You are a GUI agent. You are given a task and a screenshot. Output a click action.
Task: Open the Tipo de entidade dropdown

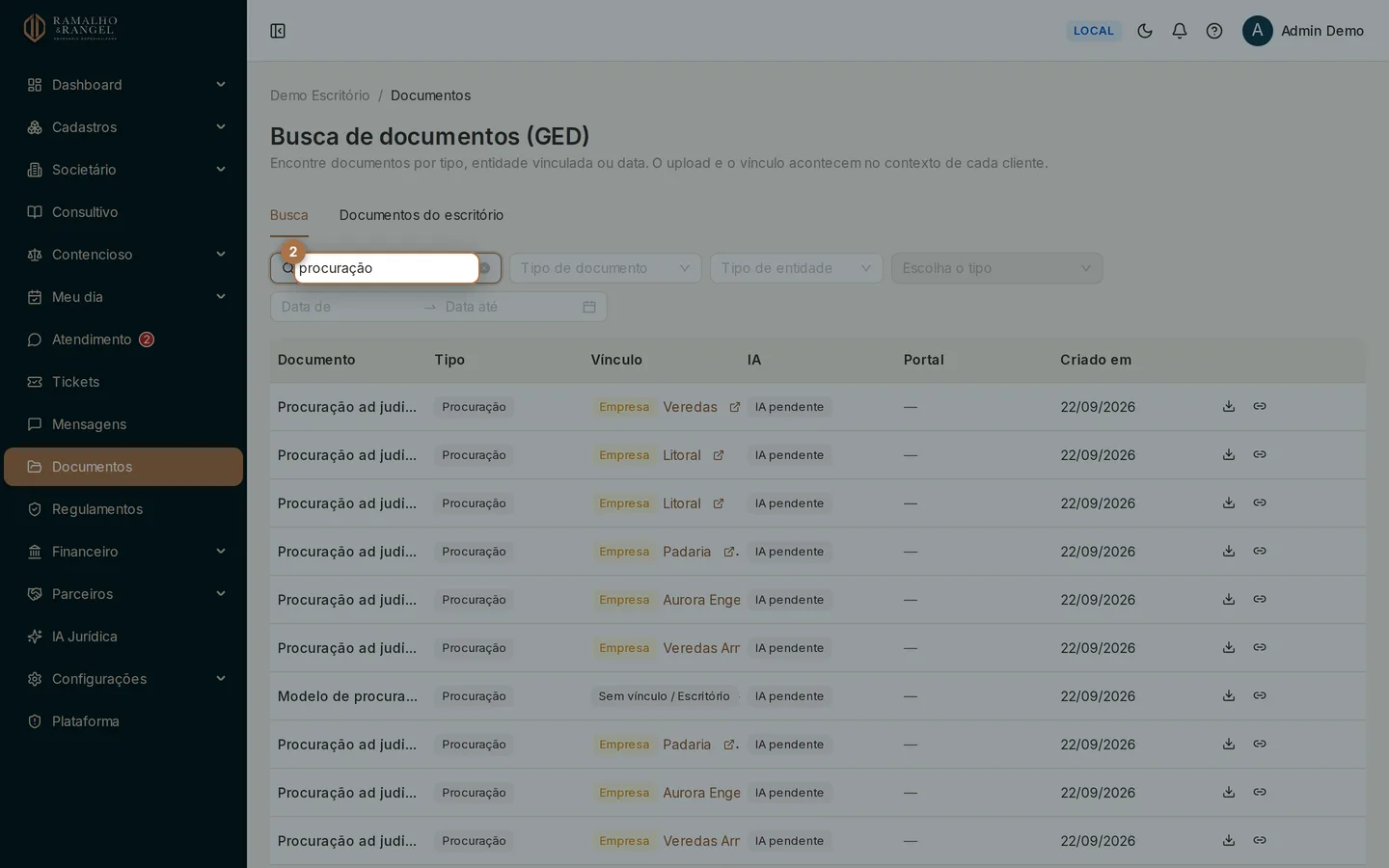(797, 268)
